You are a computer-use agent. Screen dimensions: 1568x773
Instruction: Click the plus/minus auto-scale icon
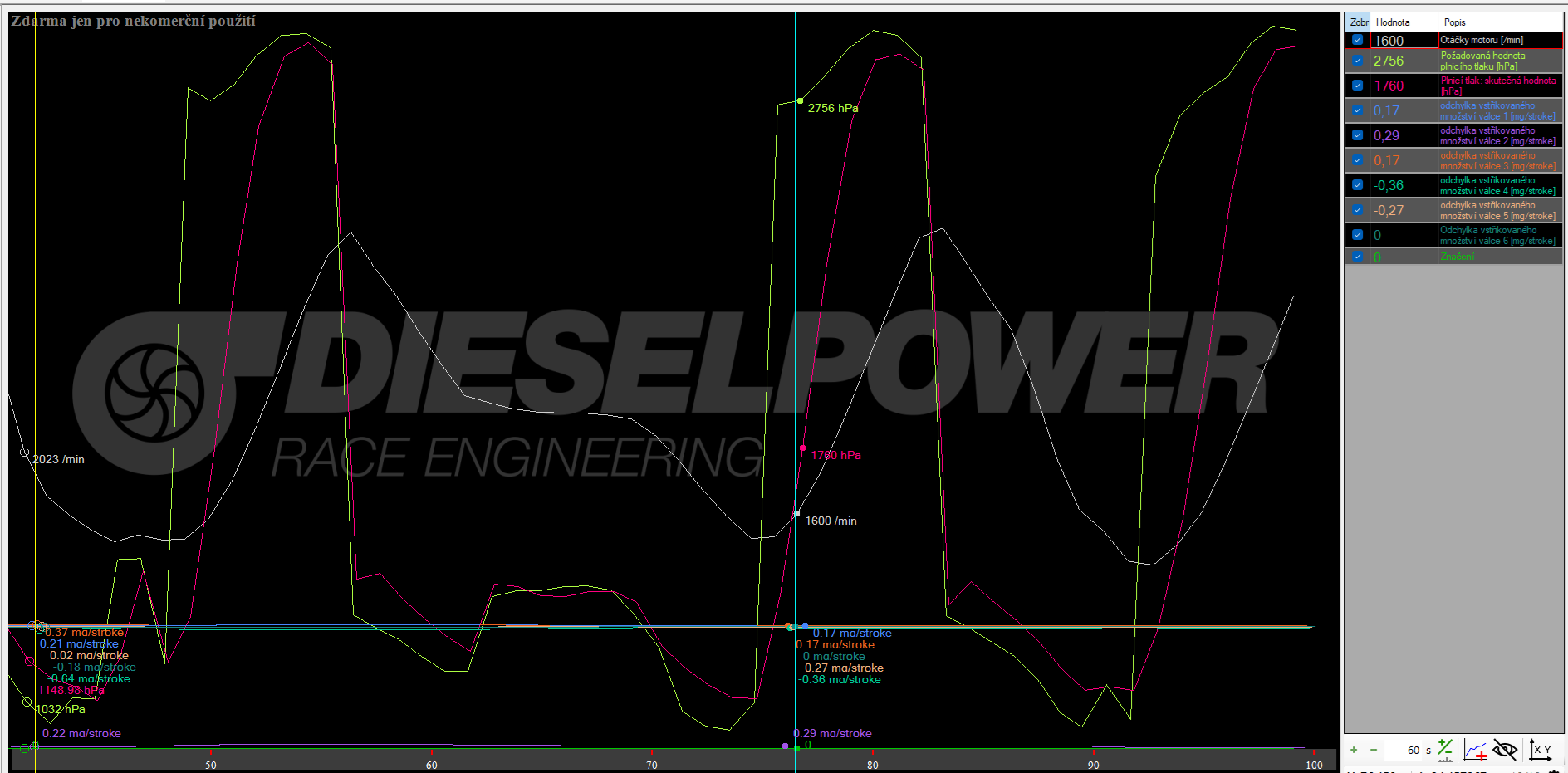[1446, 750]
